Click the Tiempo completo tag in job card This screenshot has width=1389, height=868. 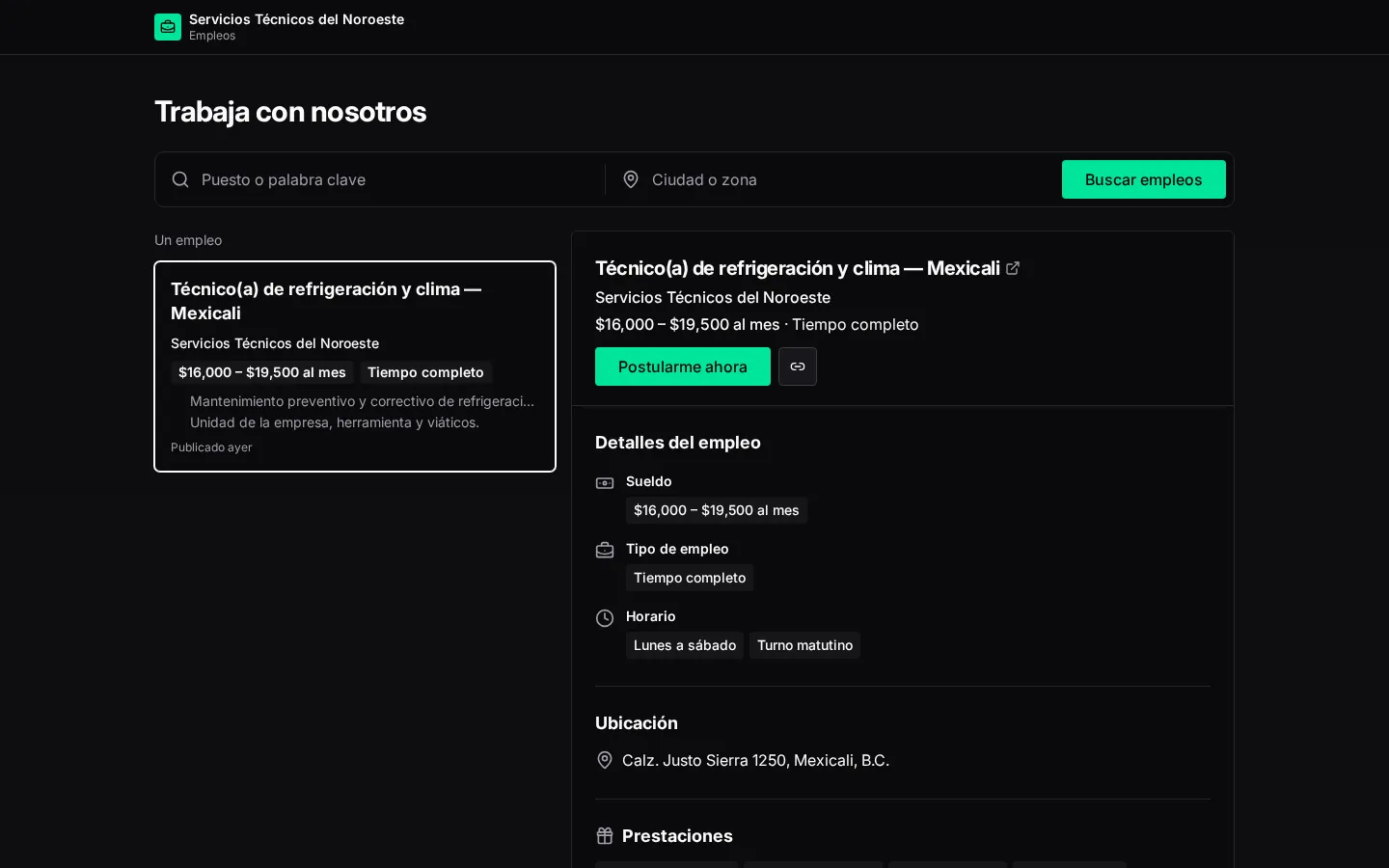click(425, 372)
